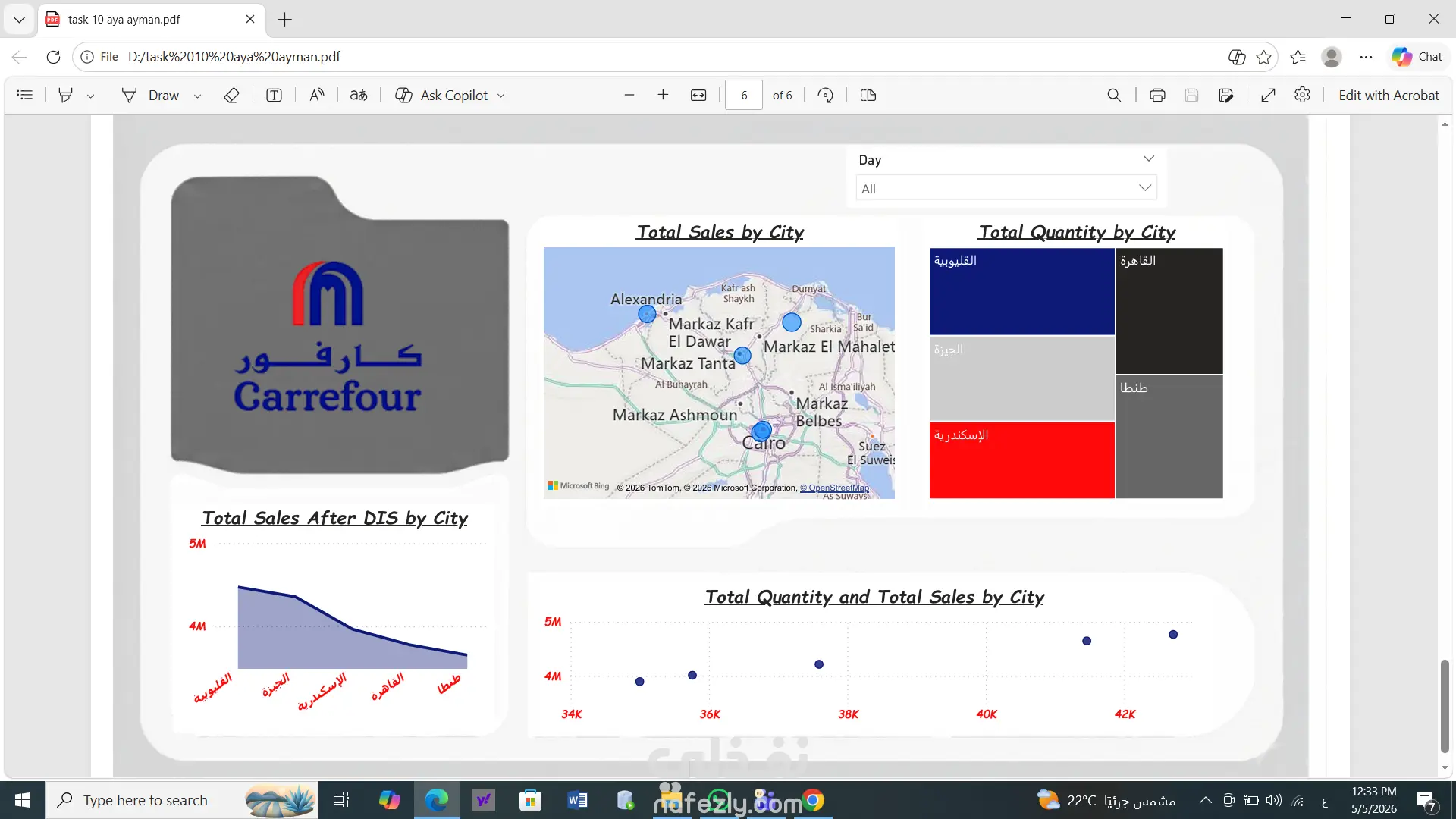
Task: Add a text box with Add Text tool
Action: [275, 96]
